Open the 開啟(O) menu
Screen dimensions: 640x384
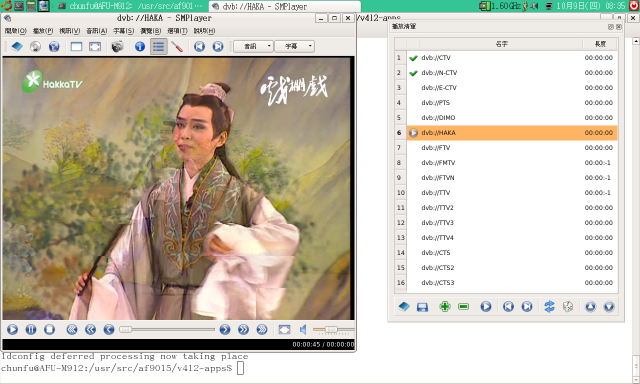[x=16, y=31]
